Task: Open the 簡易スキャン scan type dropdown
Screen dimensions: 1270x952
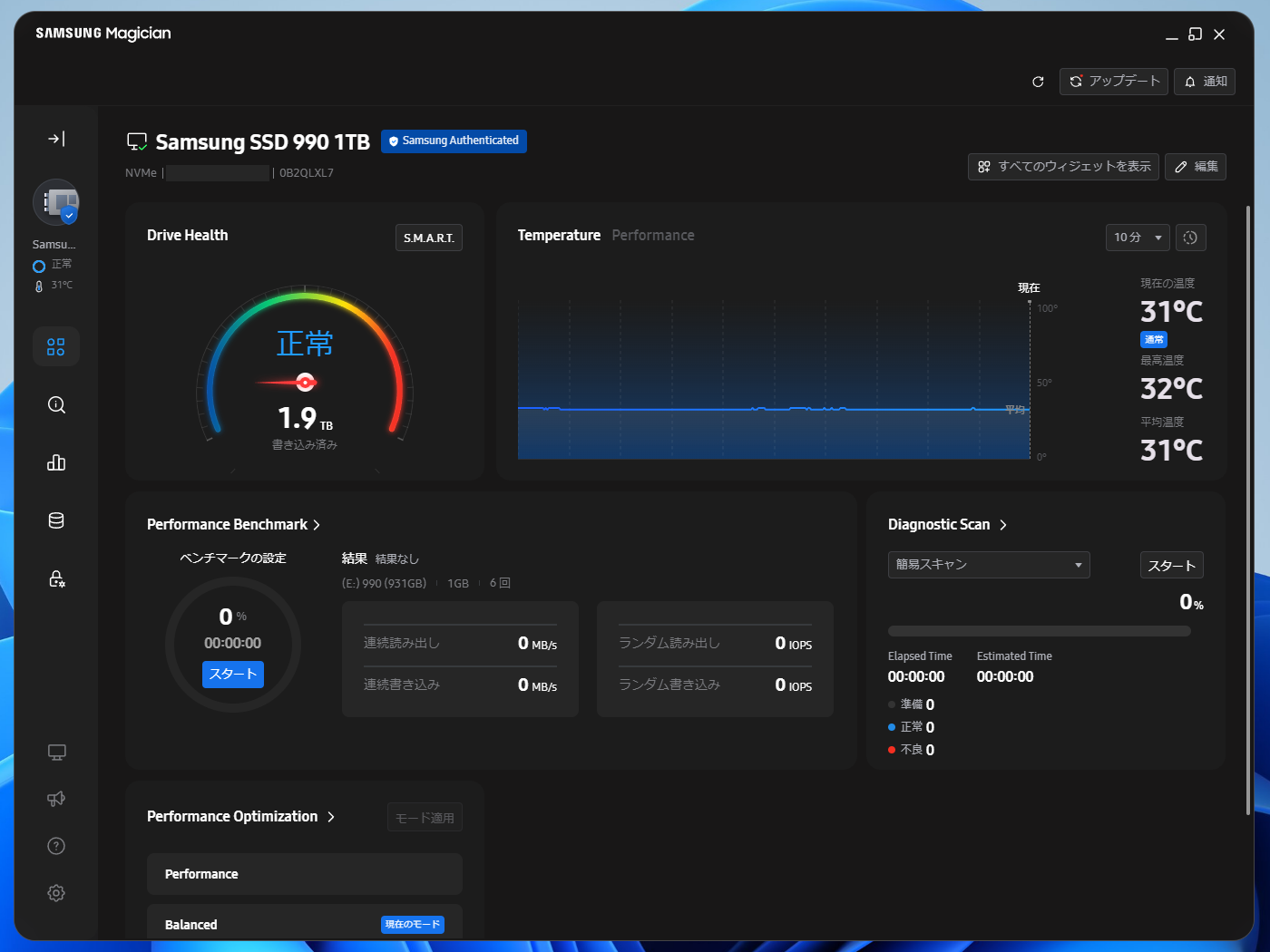Action: (989, 565)
